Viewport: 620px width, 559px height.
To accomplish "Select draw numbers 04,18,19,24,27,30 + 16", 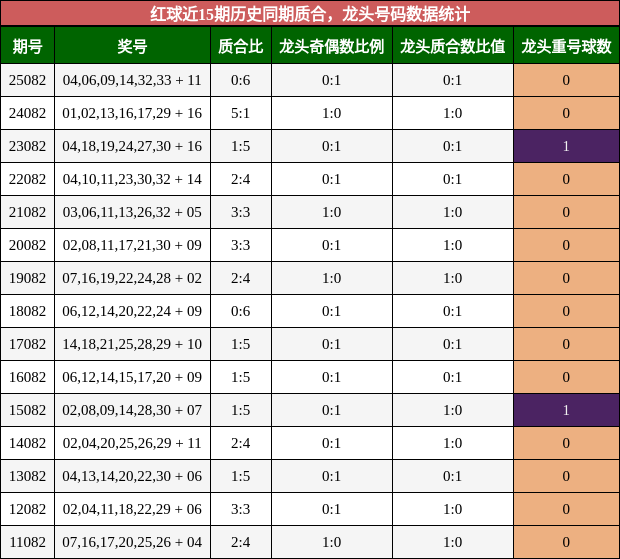I will tap(132, 146).
